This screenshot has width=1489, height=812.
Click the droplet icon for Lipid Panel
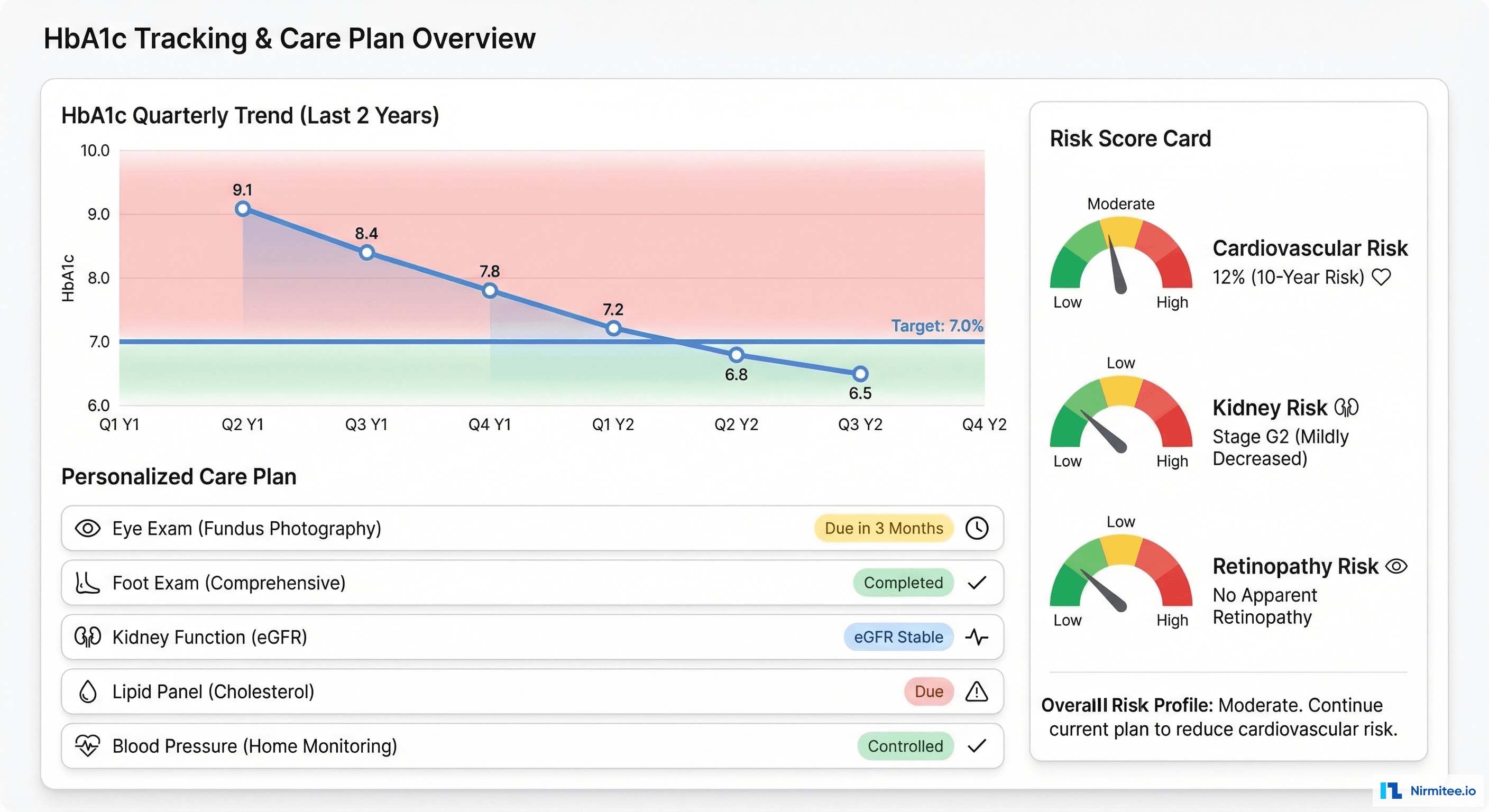88,691
